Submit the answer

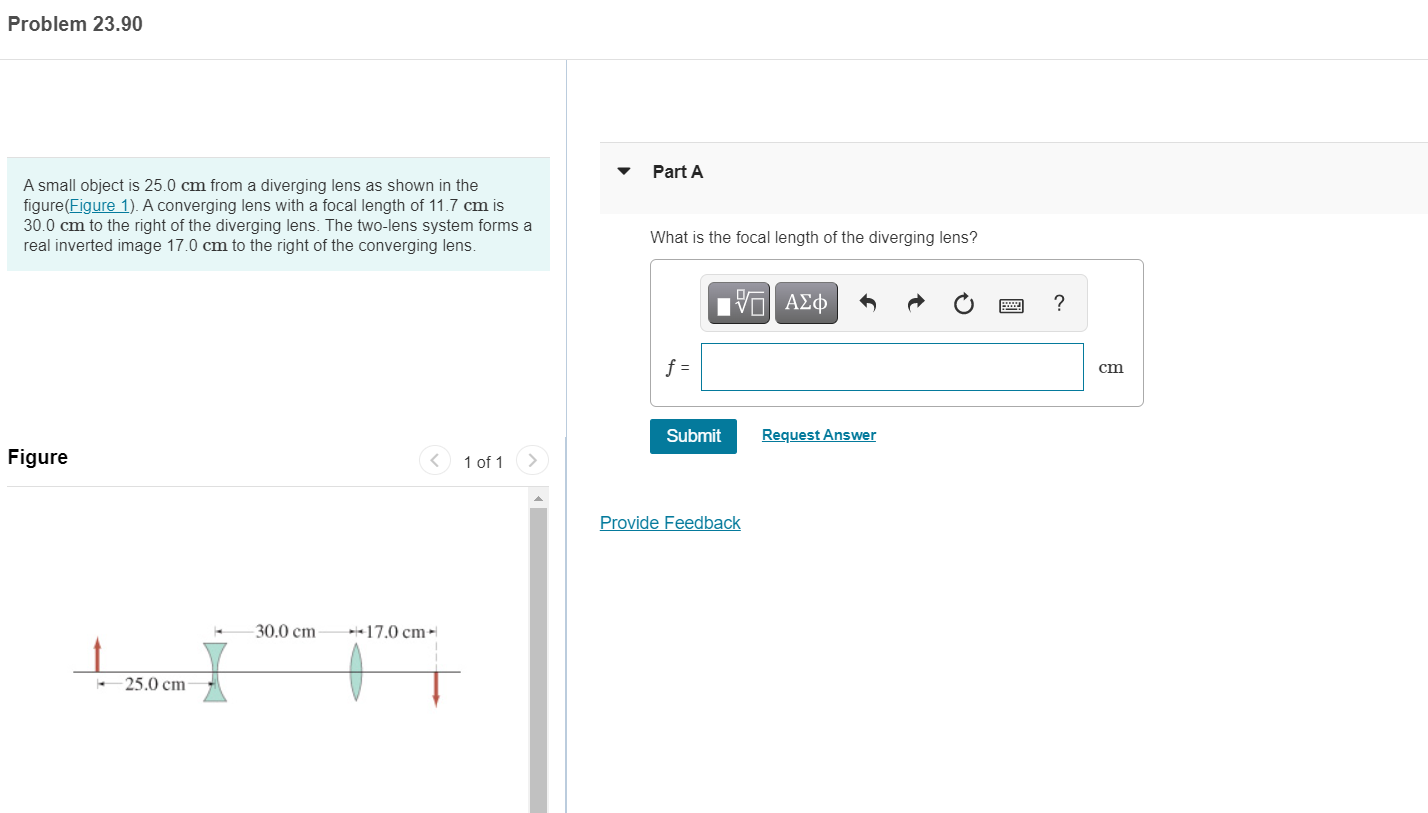click(x=693, y=436)
